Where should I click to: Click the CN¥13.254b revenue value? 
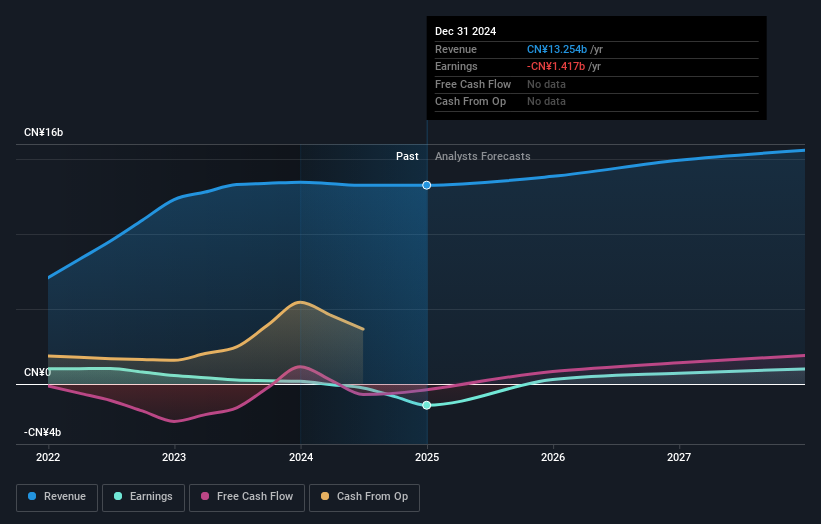point(557,49)
